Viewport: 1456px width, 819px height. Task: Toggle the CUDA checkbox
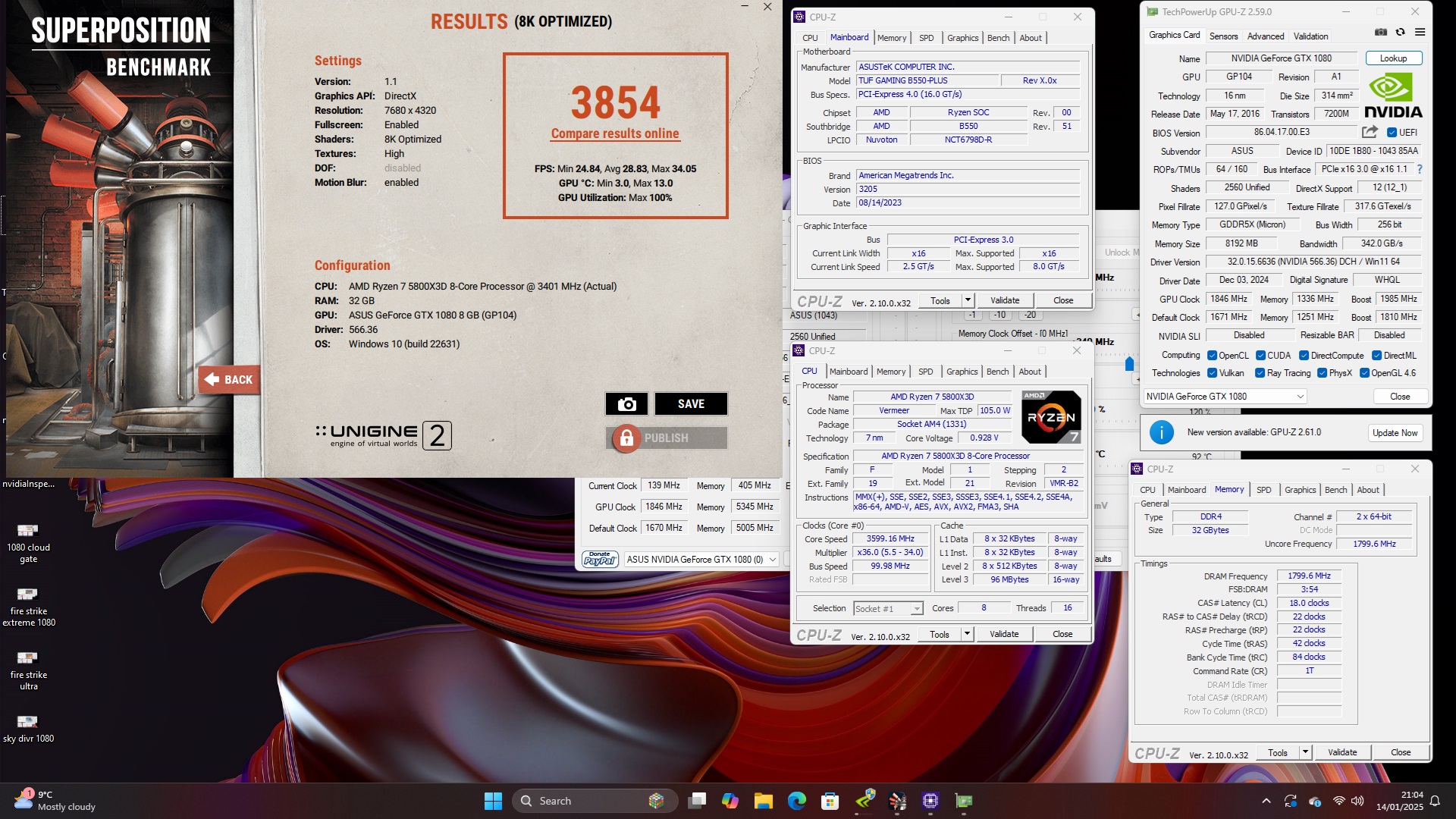pos(1260,355)
